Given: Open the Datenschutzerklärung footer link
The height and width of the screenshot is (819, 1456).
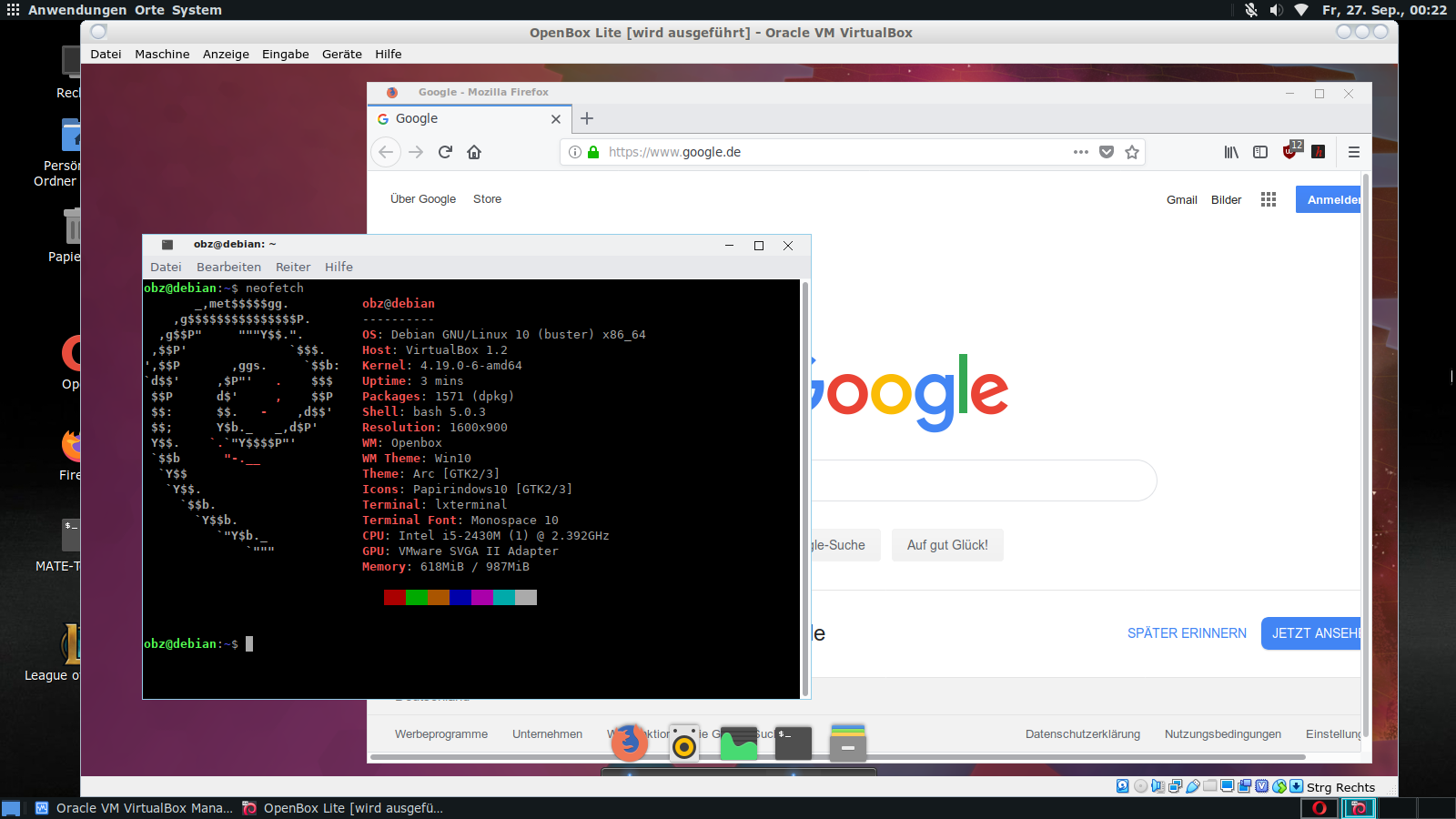Looking at the screenshot, I should click(1083, 734).
